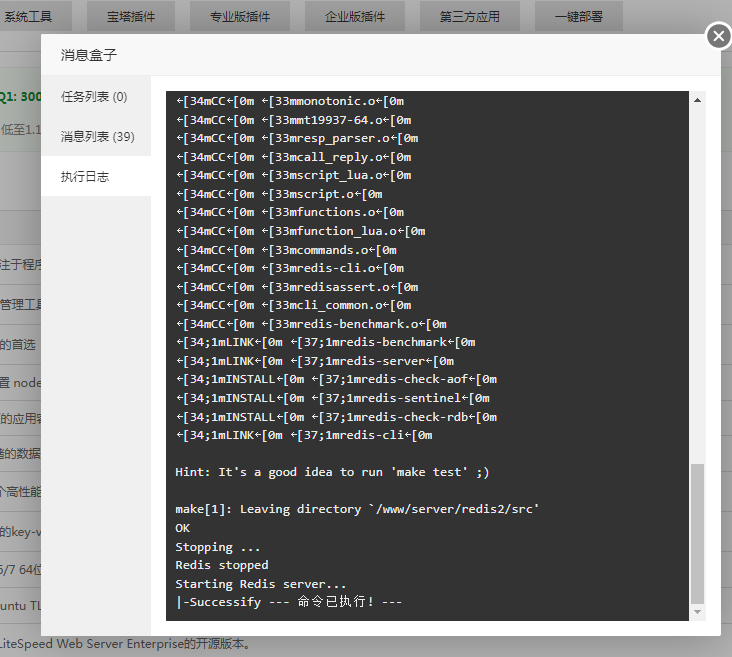
Task: Click log line containing mt19937-64.o
Action: (294, 120)
